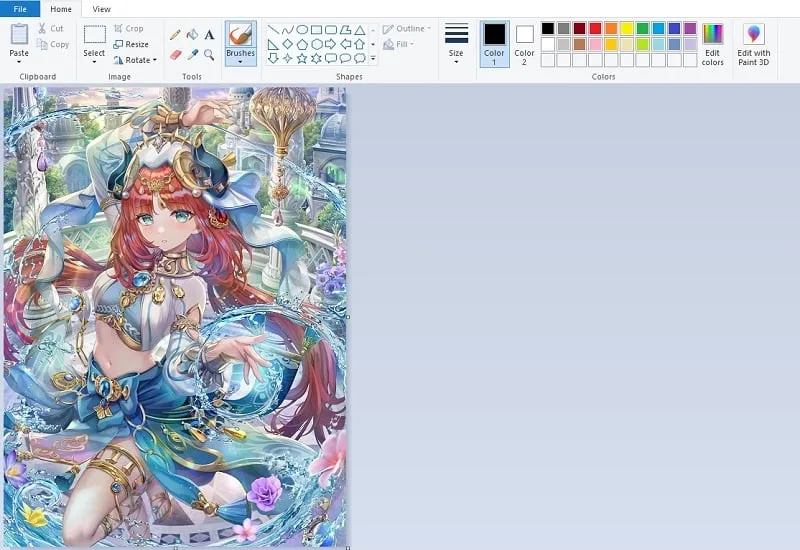
Task: Pick the Fill with color bucket tool
Action: click(192, 34)
